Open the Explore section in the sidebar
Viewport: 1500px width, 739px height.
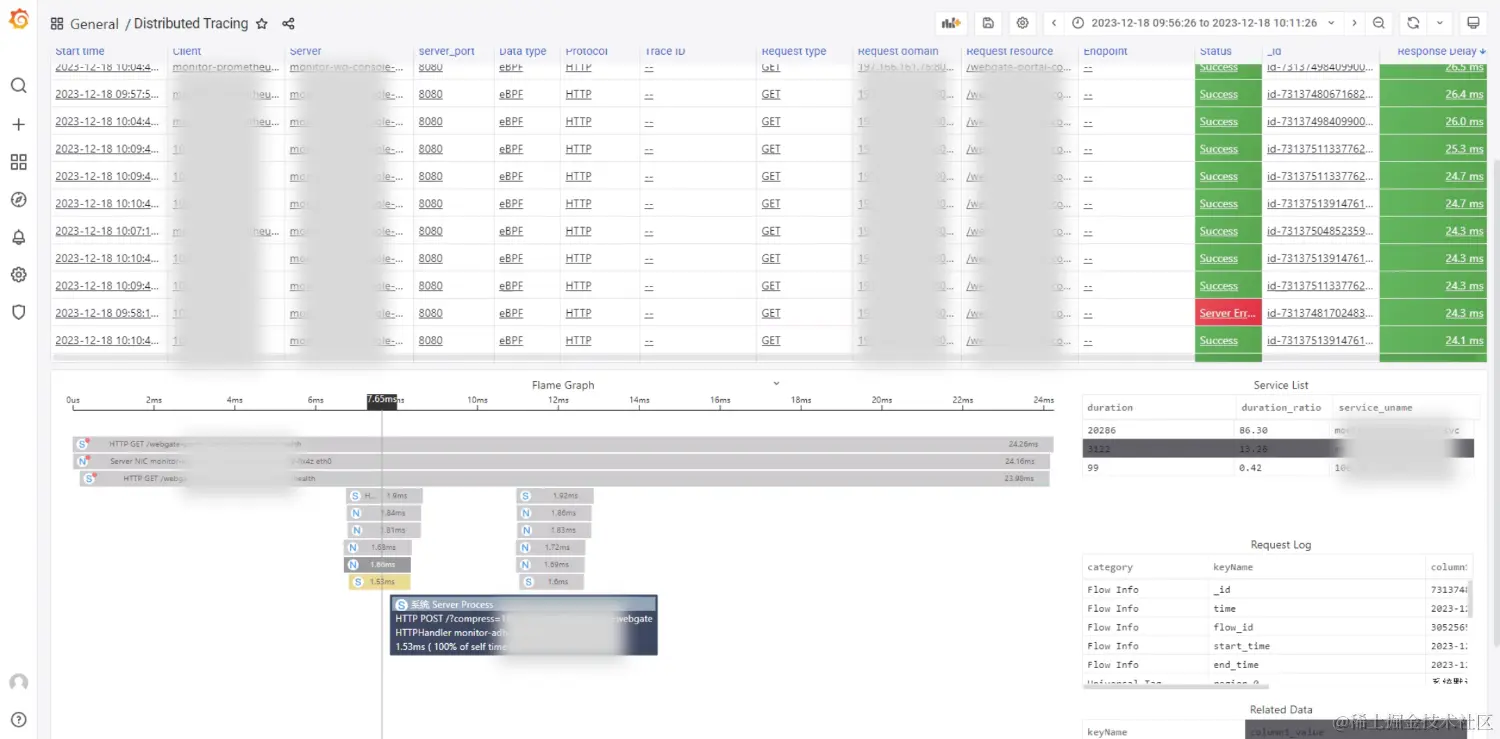18,199
